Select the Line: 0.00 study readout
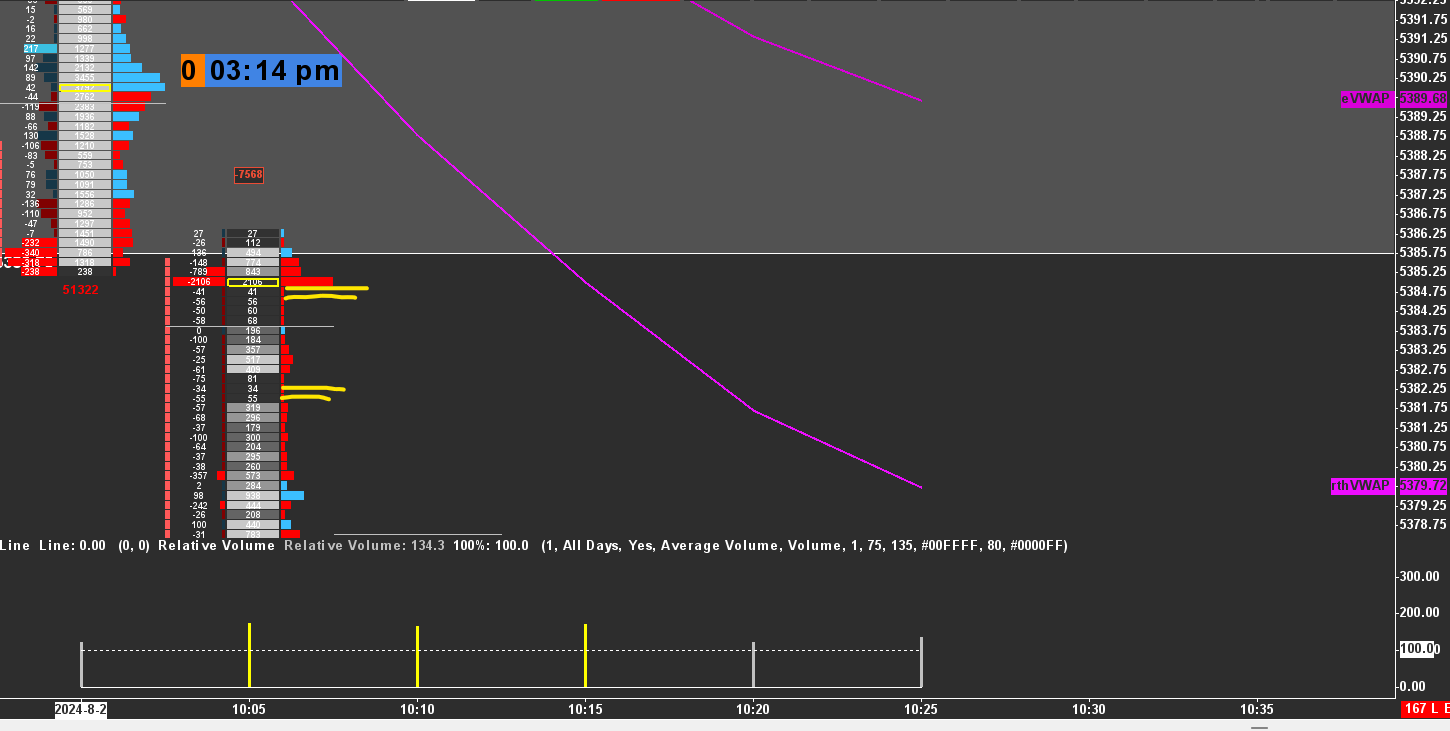This screenshot has width=1450, height=731. (72, 546)
